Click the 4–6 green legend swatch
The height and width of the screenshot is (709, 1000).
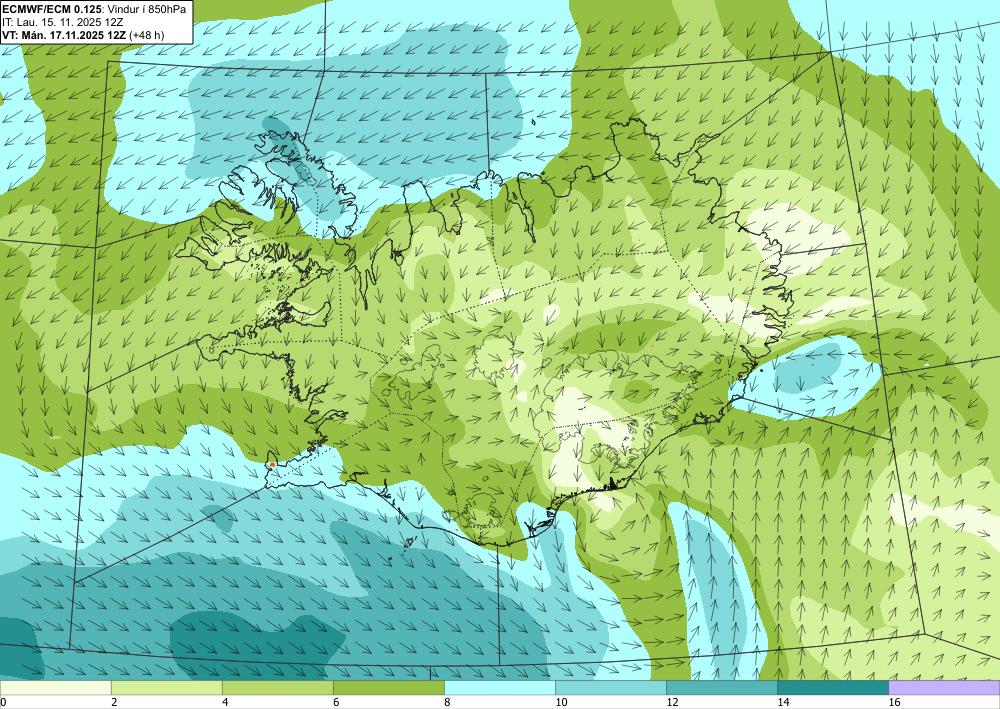click(x=277, y=688)
